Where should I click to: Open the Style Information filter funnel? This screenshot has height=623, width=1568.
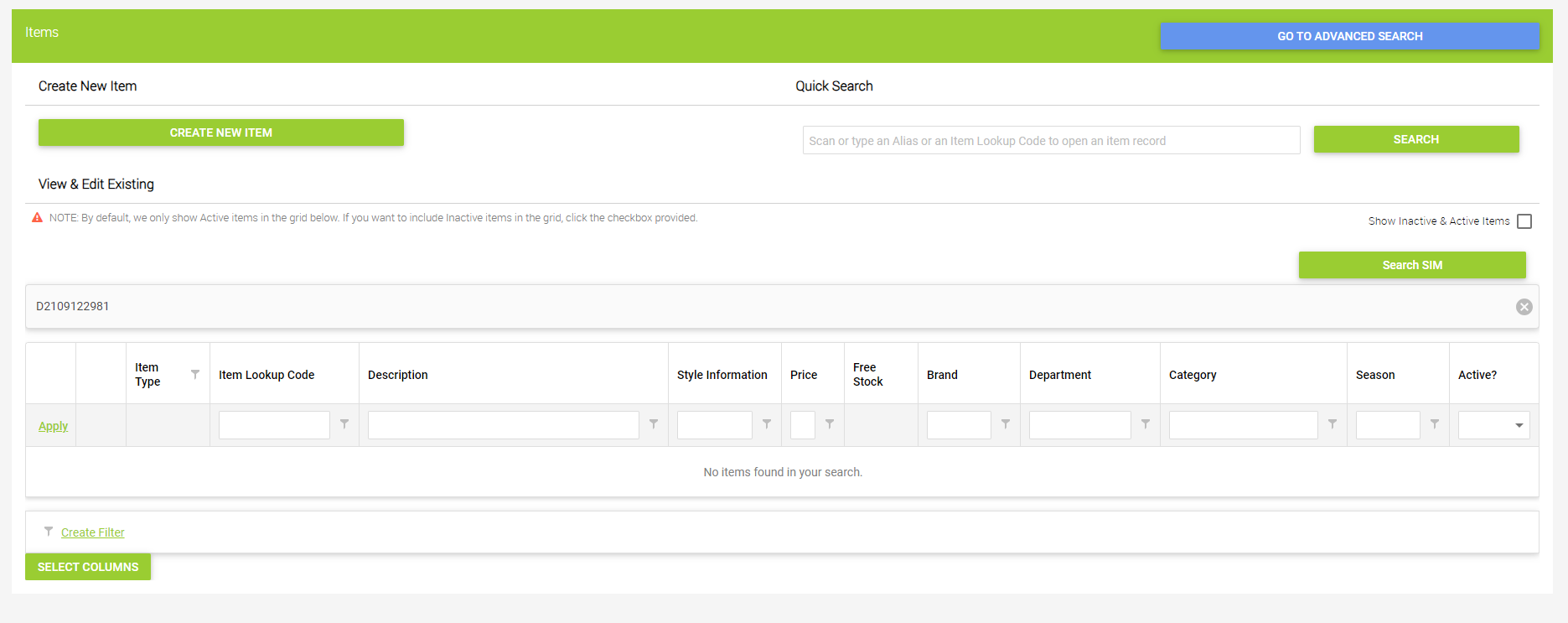pos(767,424)
